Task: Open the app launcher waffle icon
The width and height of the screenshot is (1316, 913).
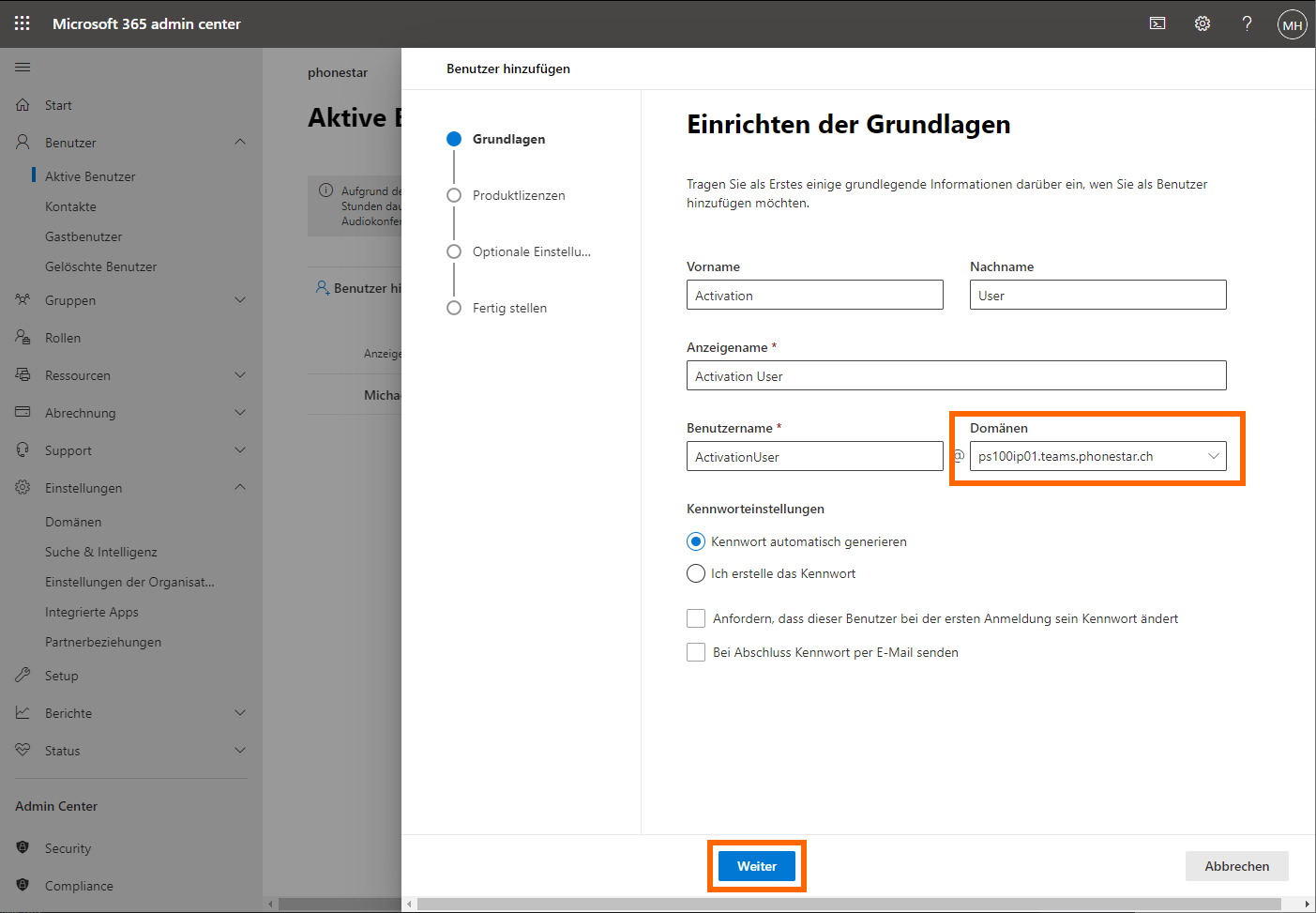Action: 23,23
